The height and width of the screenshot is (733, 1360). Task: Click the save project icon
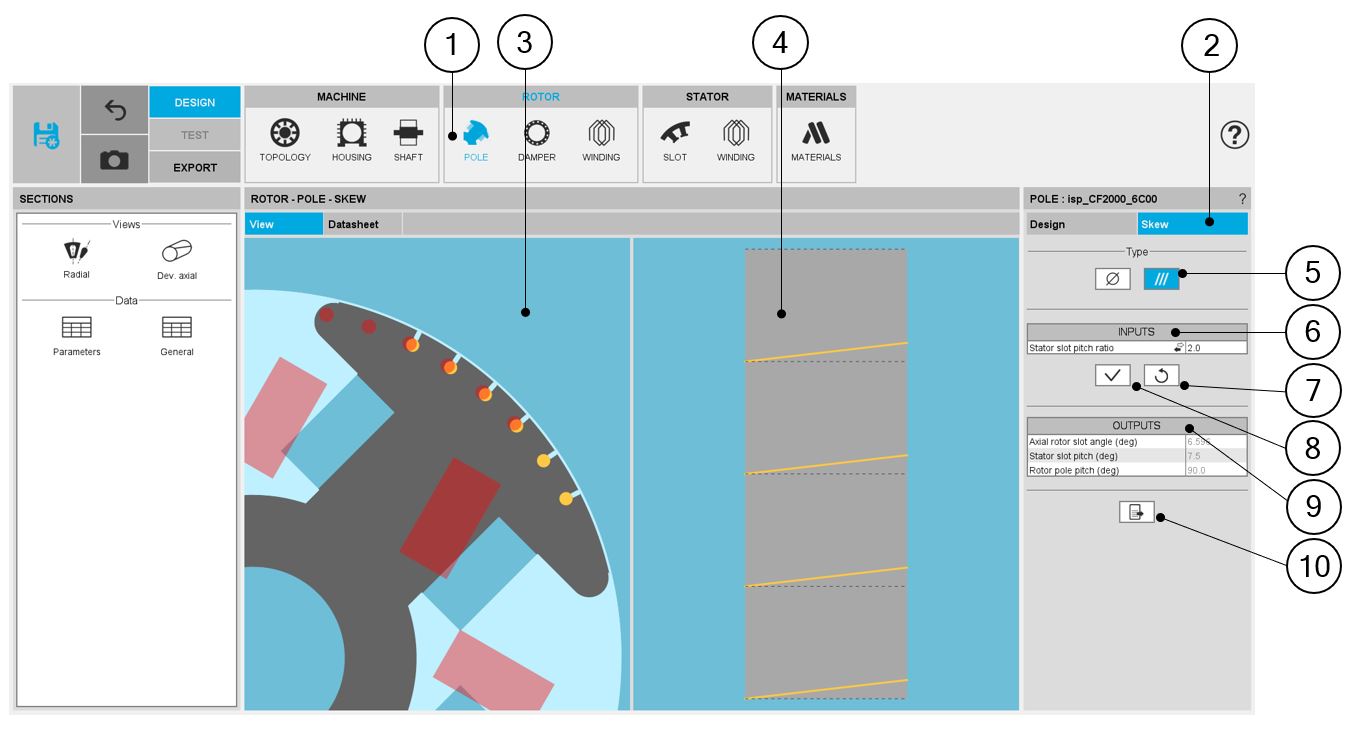[x=46, y=135]
